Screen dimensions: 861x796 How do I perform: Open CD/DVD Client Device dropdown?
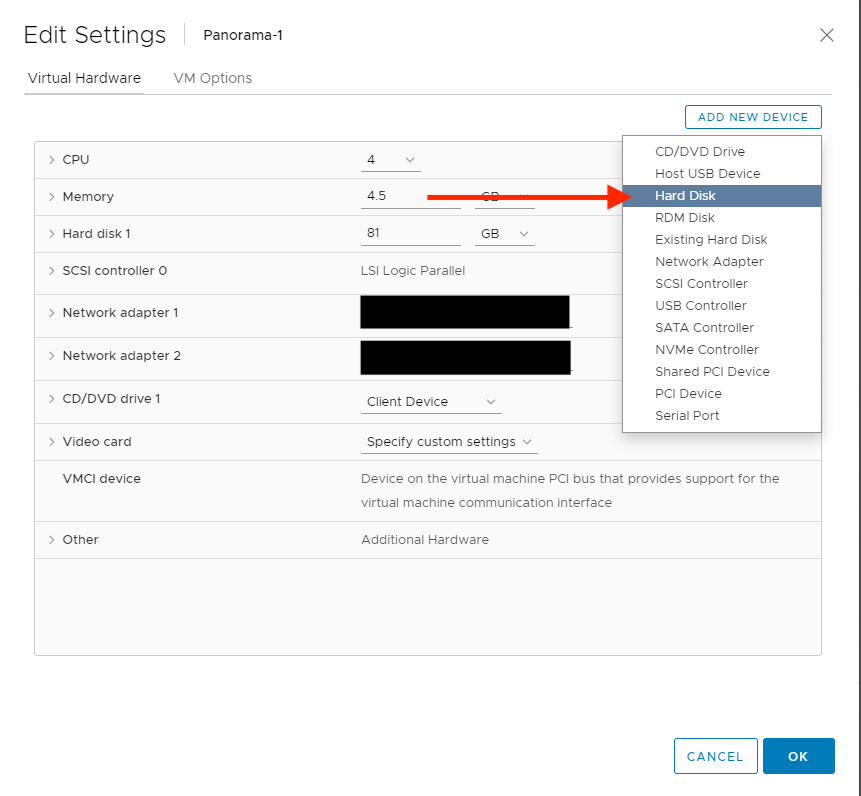[431, 402]
